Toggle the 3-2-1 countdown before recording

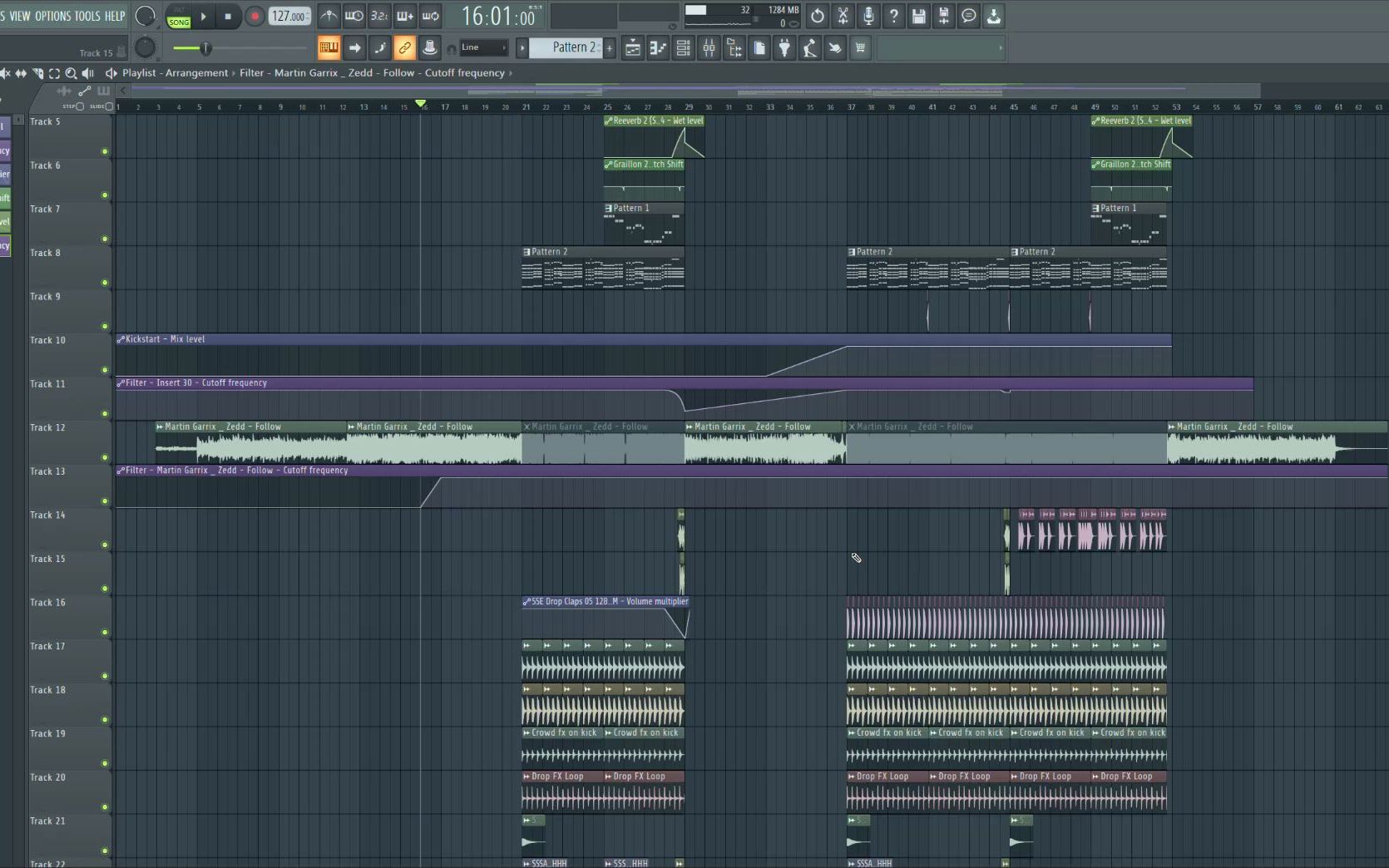click(379, 16)
